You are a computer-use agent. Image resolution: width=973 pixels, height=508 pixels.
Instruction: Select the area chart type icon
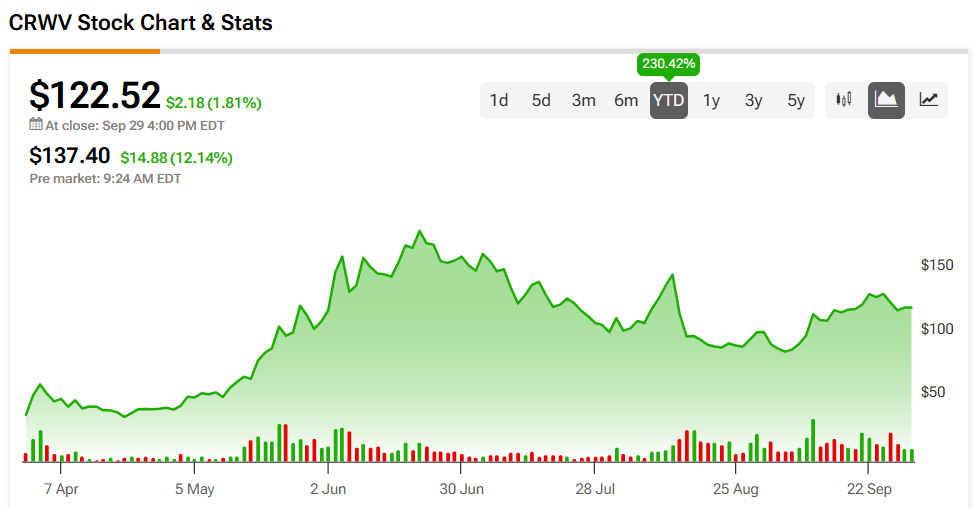tap(886, 100)
